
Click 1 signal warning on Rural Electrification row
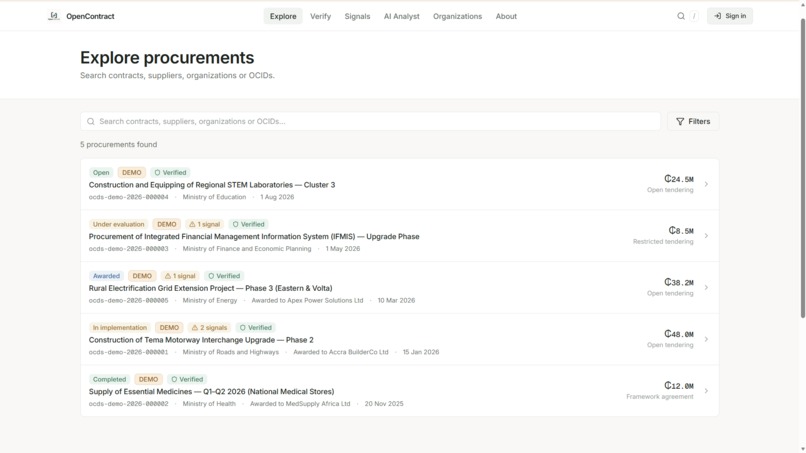(x=180, y=276)
